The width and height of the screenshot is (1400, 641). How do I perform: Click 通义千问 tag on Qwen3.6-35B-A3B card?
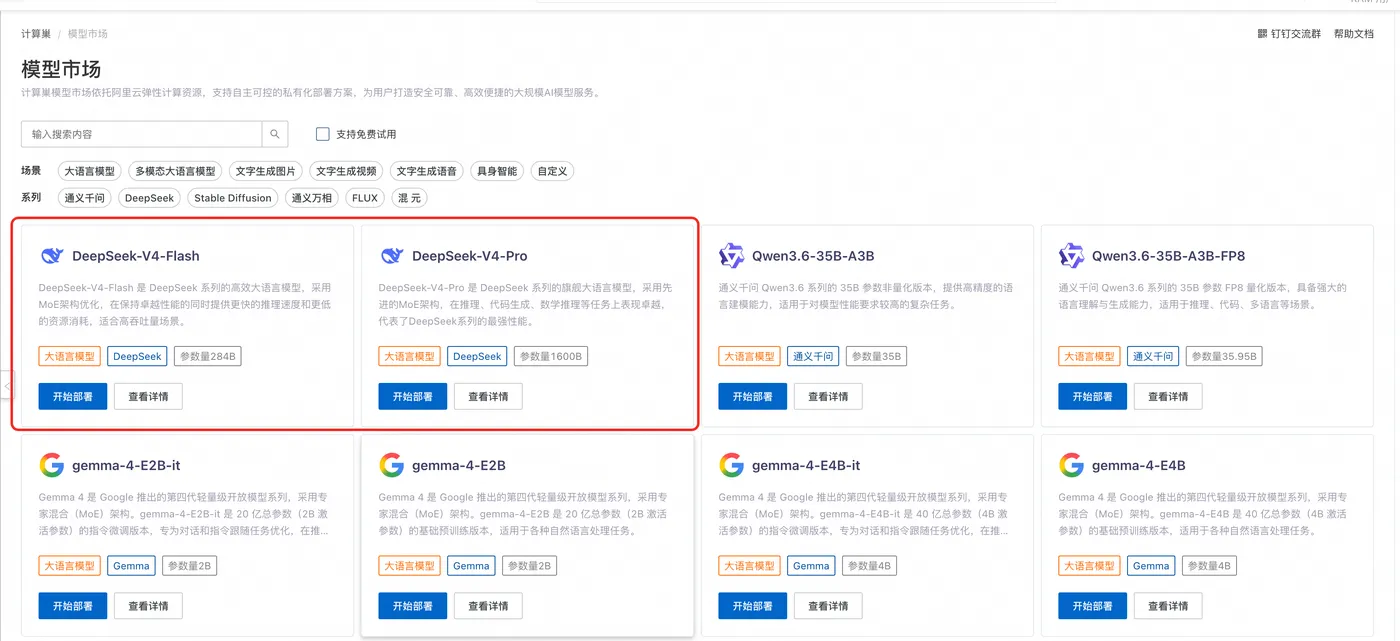pos(813,356)
